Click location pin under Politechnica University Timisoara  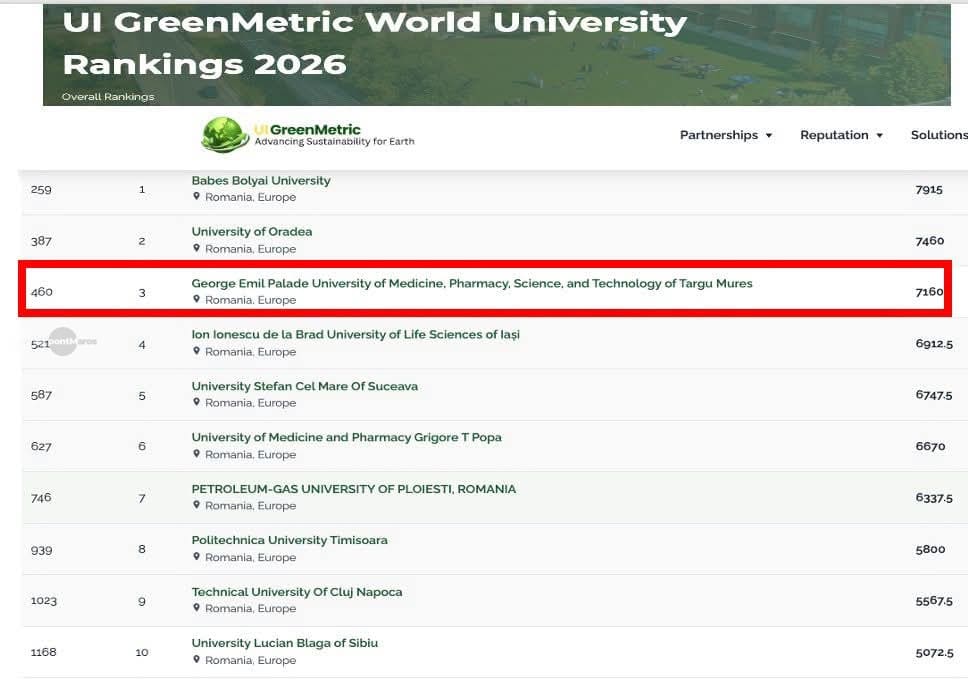click(196, 556)
